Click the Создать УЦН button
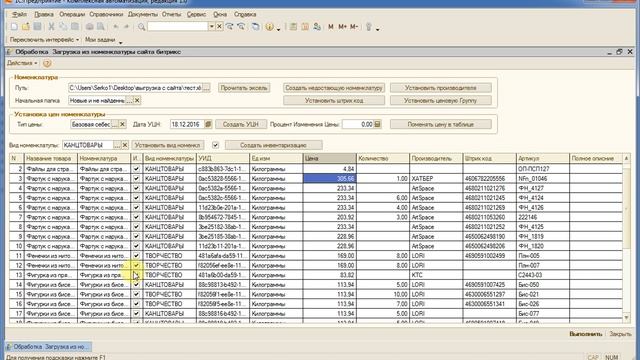The image size is (640, 360). coord(241,124)
